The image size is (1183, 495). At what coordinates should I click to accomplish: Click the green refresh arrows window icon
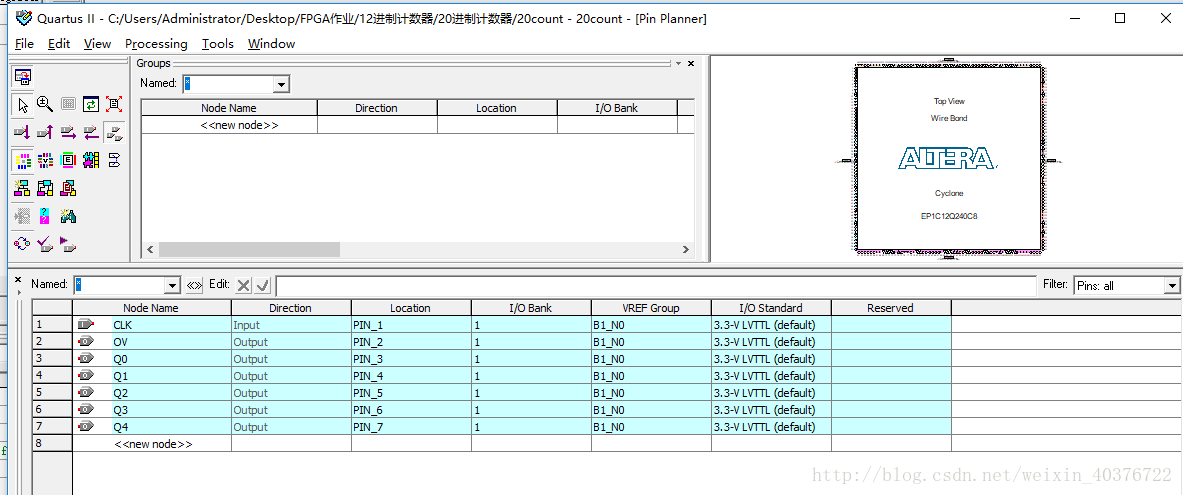91,104
